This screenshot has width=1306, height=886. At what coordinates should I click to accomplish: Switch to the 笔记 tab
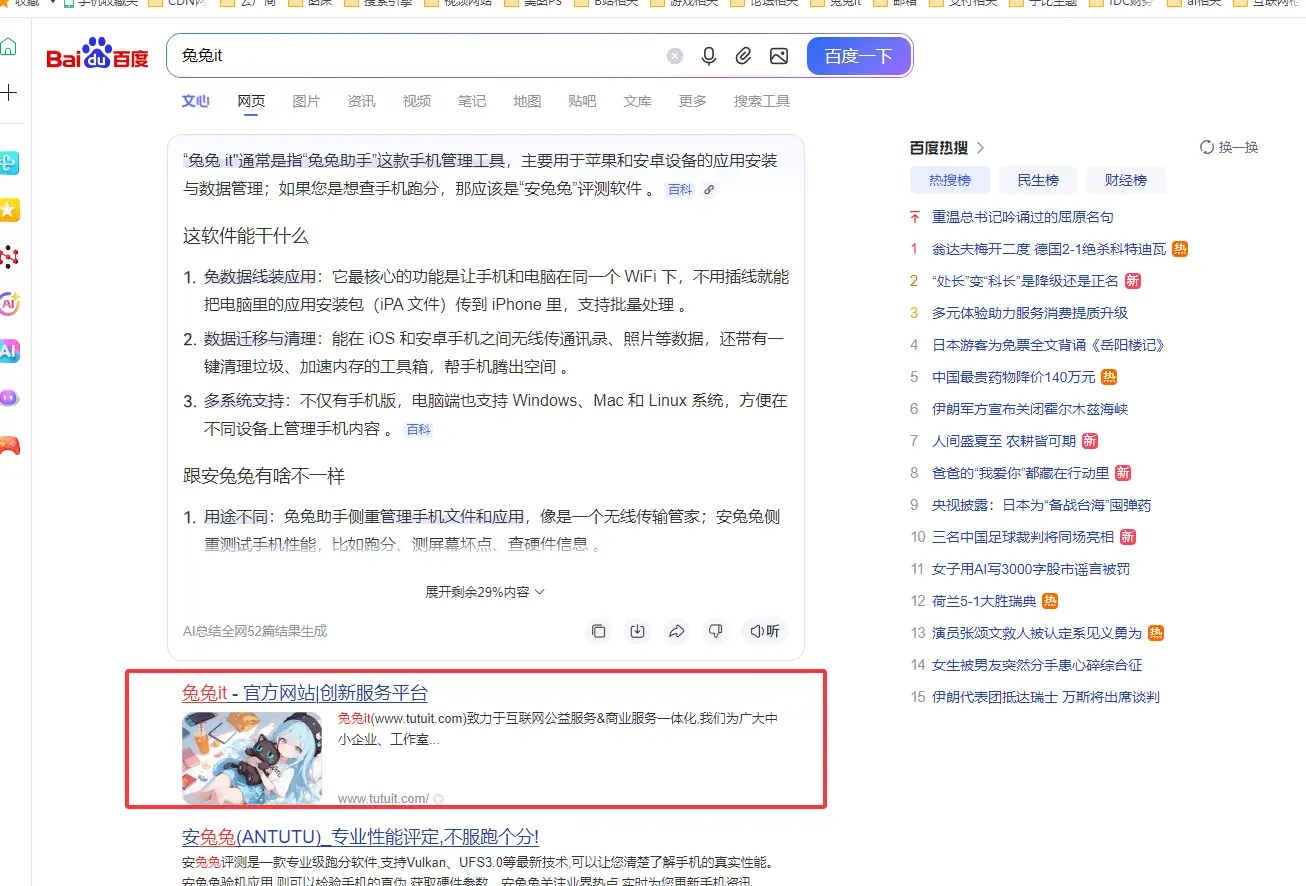(x=471, y=101)
